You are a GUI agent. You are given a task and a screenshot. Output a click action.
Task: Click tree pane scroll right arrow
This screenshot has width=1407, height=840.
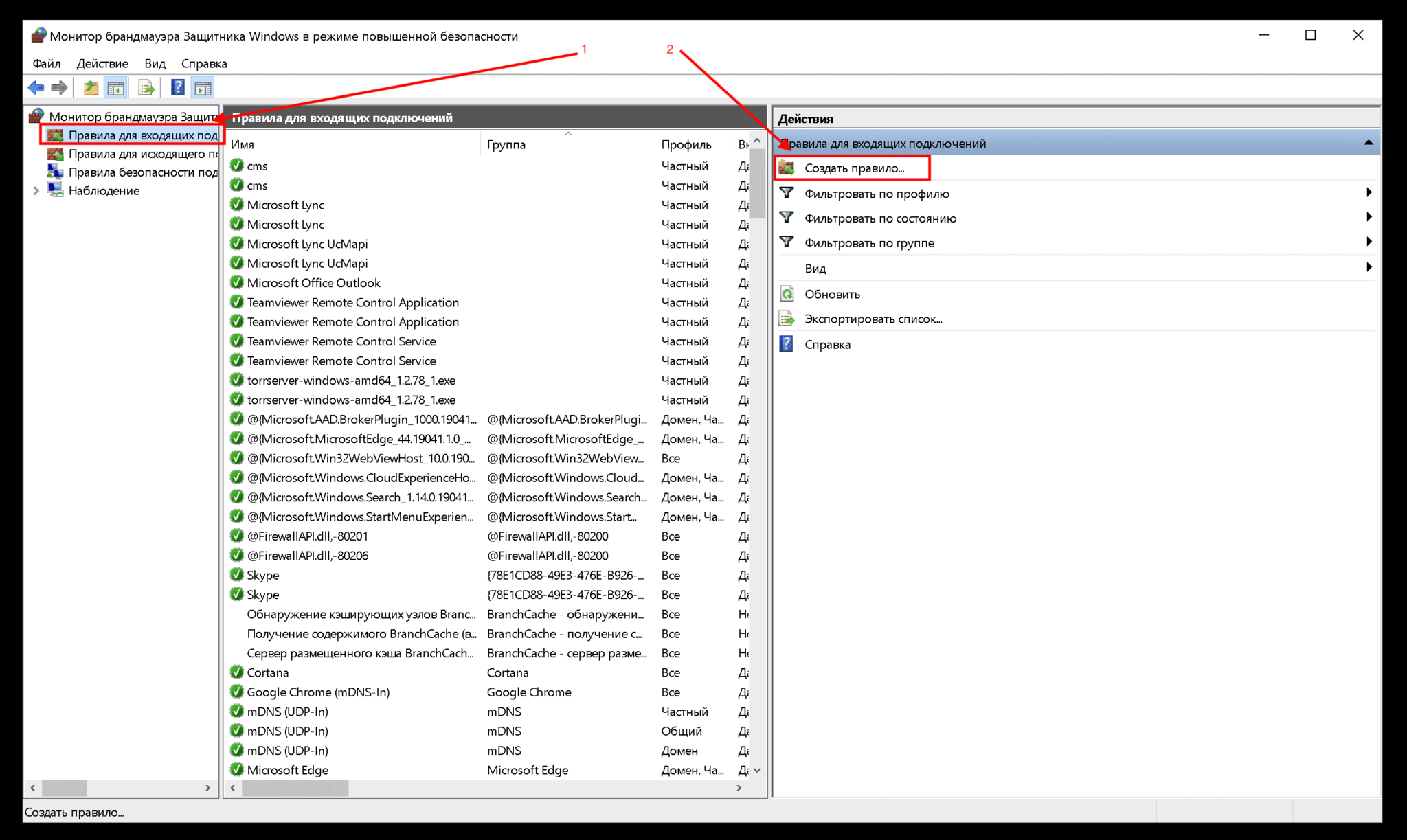click(x=207, y=788)
